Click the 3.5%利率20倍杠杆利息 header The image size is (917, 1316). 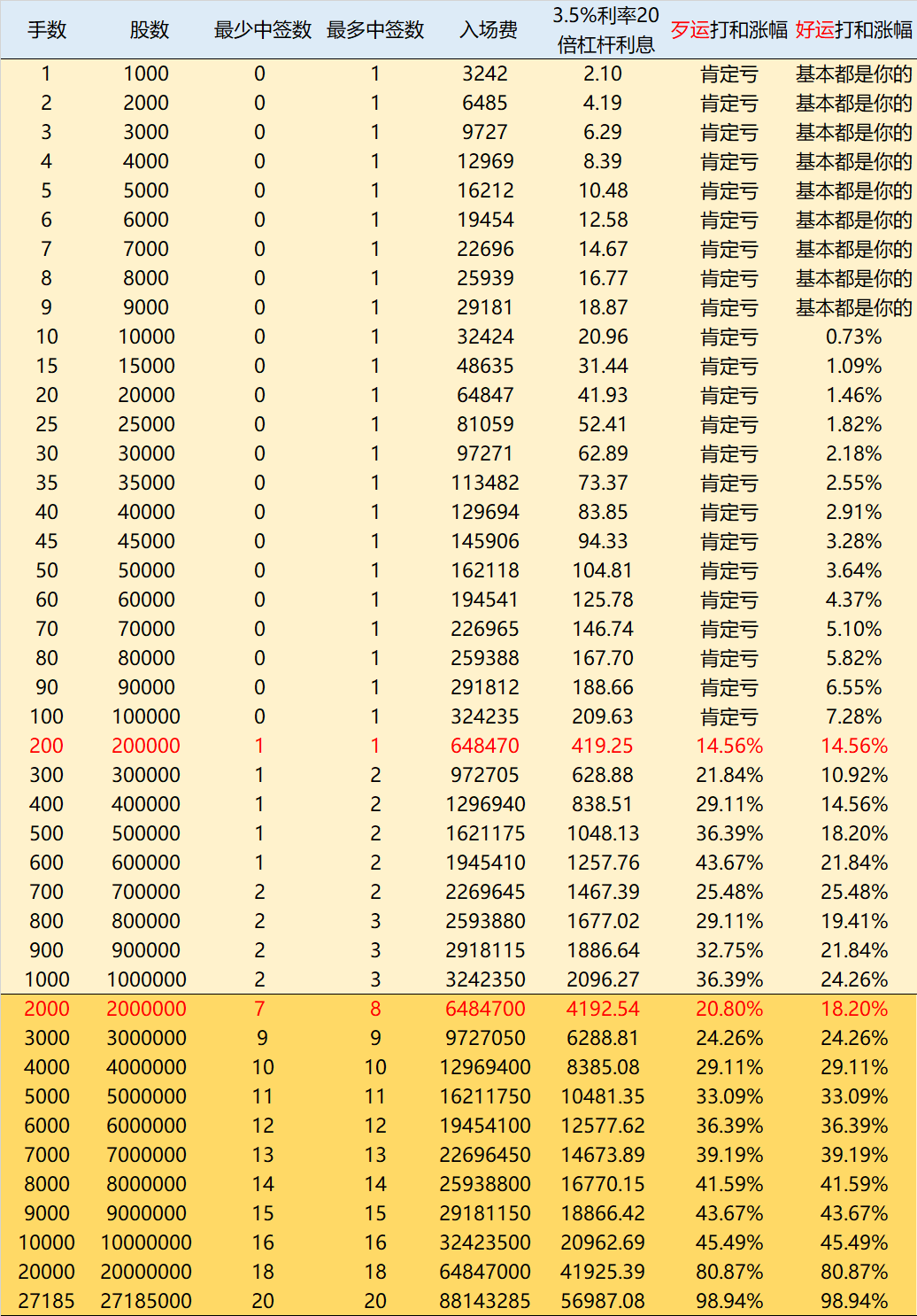[x=605, y=30]
